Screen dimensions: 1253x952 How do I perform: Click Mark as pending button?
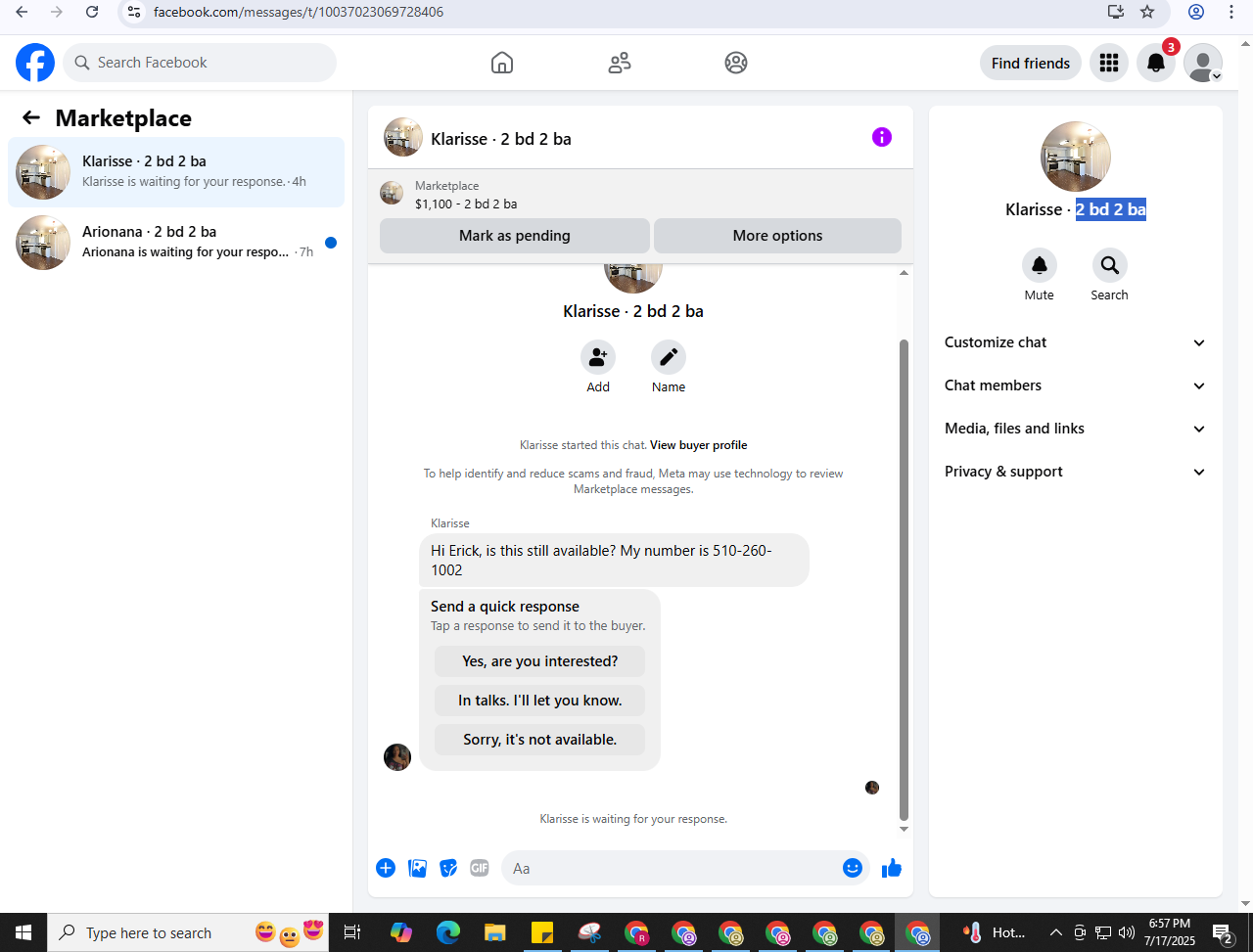515,236
